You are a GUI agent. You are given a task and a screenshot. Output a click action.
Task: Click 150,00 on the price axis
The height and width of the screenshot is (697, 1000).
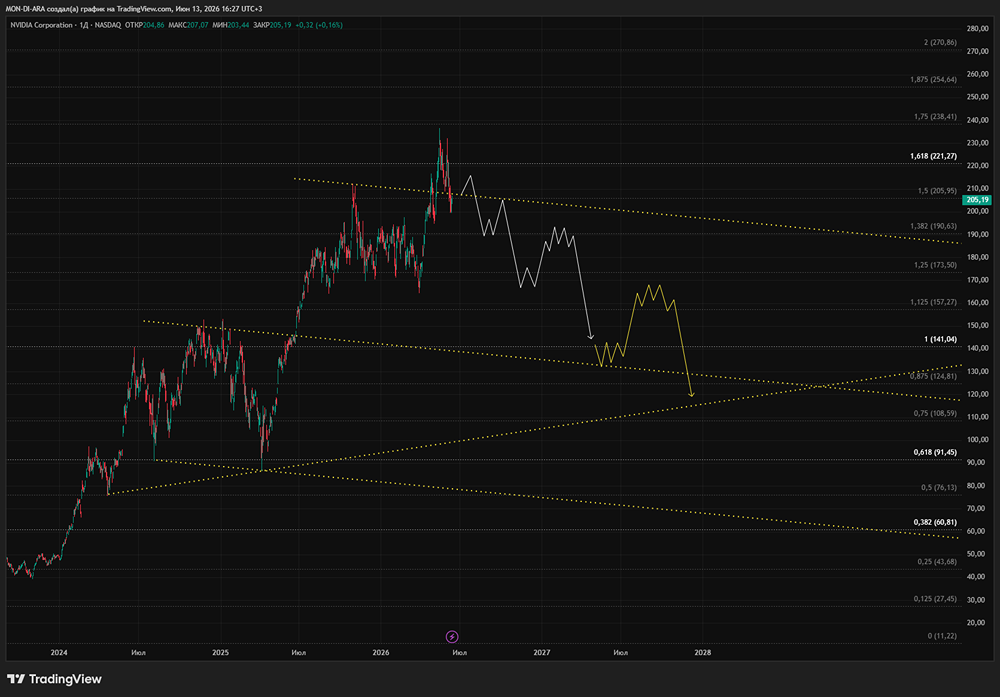pyautogui.click(x=978, y=325)
